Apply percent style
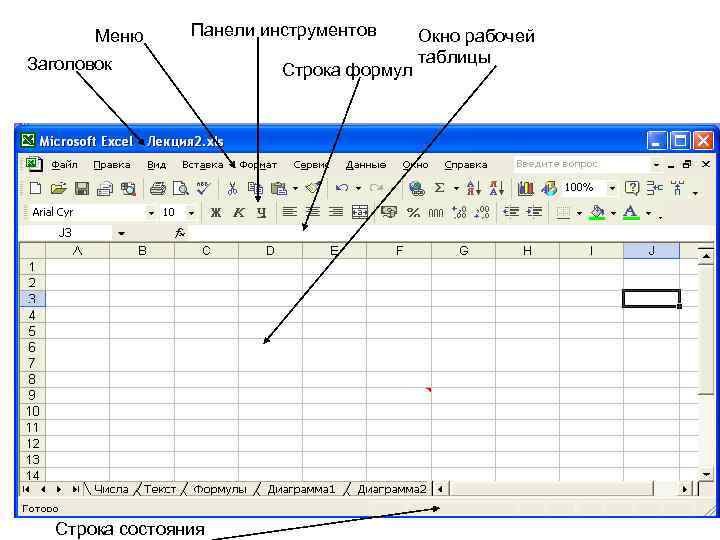720x540 pixels. (x=413, y=213)
